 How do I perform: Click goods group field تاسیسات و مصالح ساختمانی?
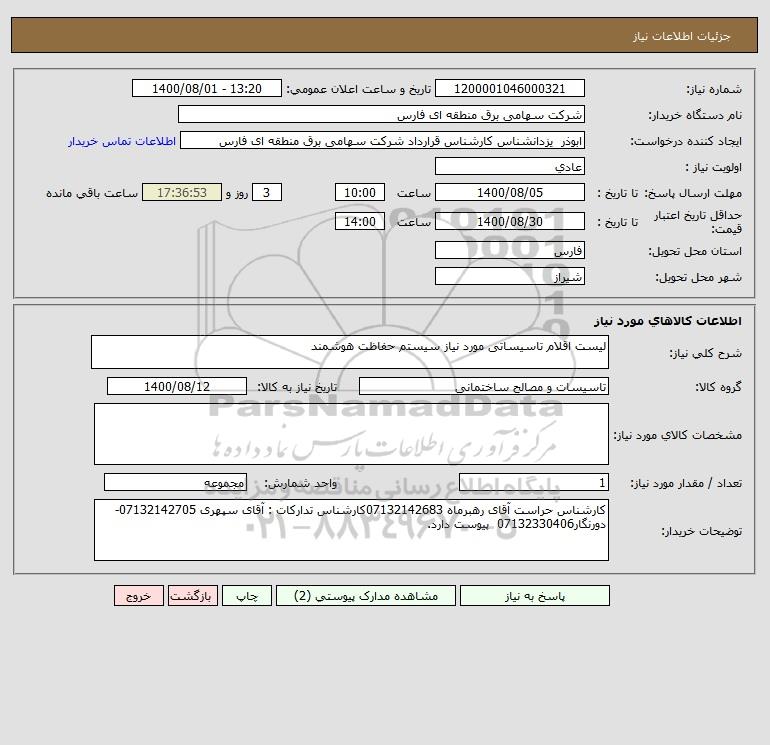(484, 386)
